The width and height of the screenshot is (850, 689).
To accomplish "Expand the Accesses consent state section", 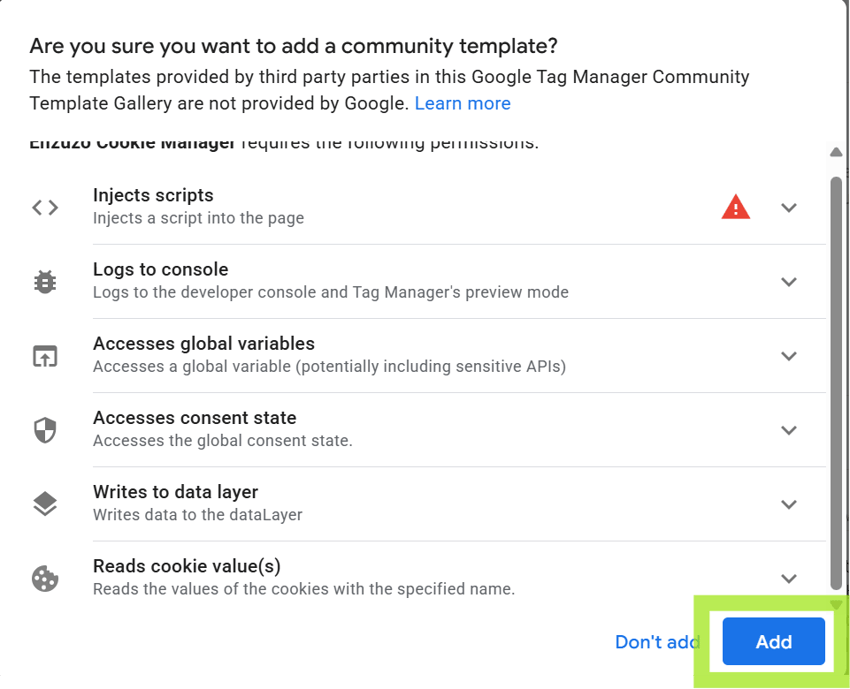I will click(x=789, y=430).
